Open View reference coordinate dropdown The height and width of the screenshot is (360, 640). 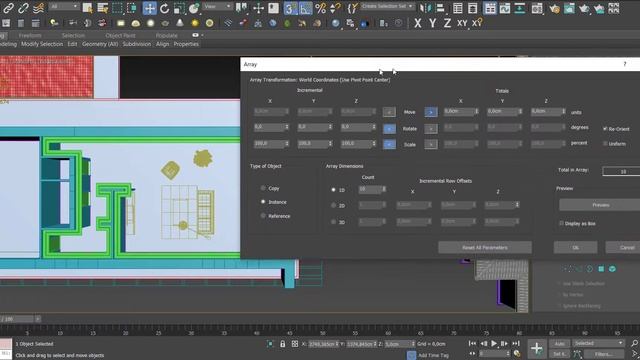coord(218,7)
